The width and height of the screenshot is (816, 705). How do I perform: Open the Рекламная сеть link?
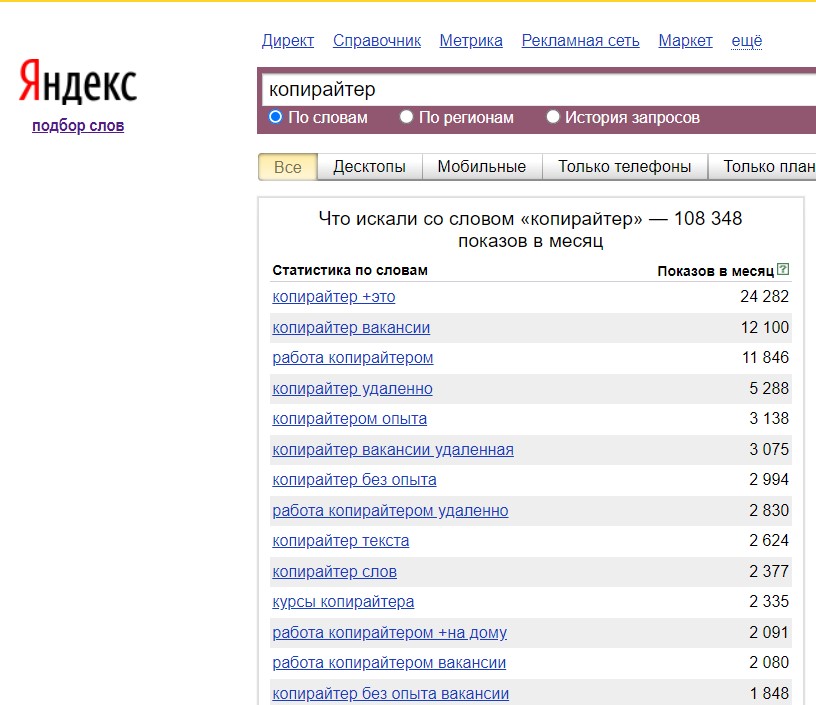click(x=580, y=41)
